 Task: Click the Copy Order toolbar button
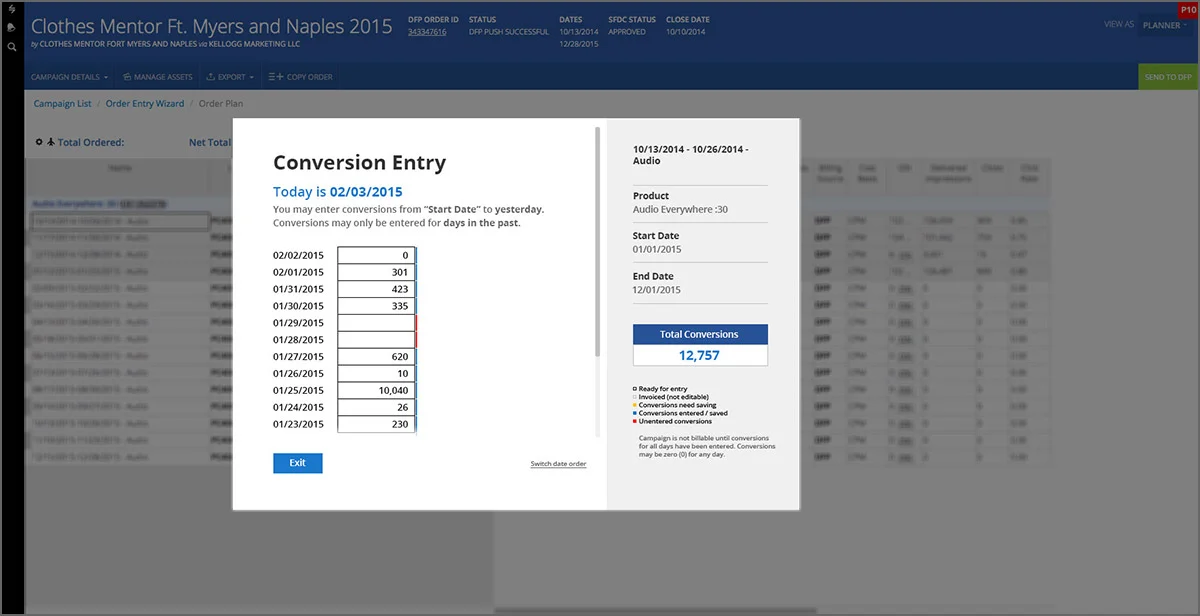point(300,77)
